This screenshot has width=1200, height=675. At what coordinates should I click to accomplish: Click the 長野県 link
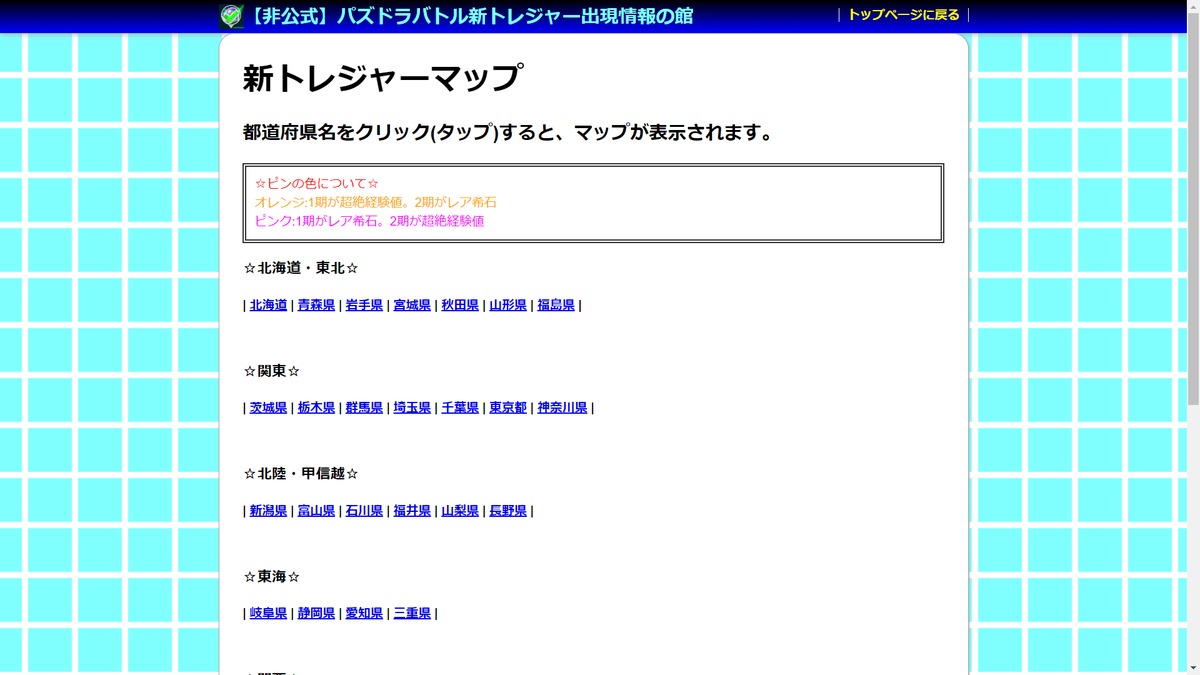(508, 511)
